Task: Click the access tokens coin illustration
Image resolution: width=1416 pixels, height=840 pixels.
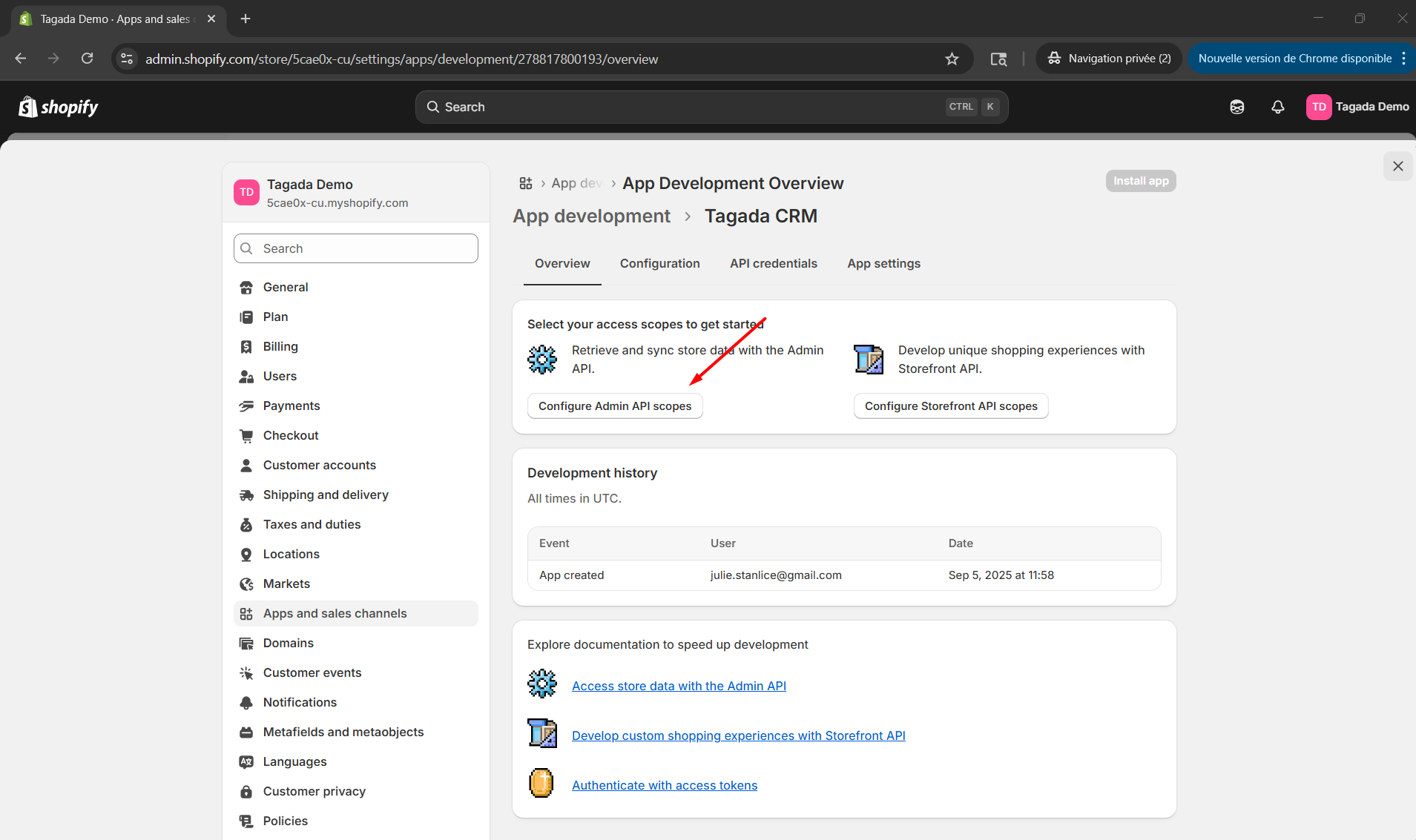Action: tap(541, 783)
